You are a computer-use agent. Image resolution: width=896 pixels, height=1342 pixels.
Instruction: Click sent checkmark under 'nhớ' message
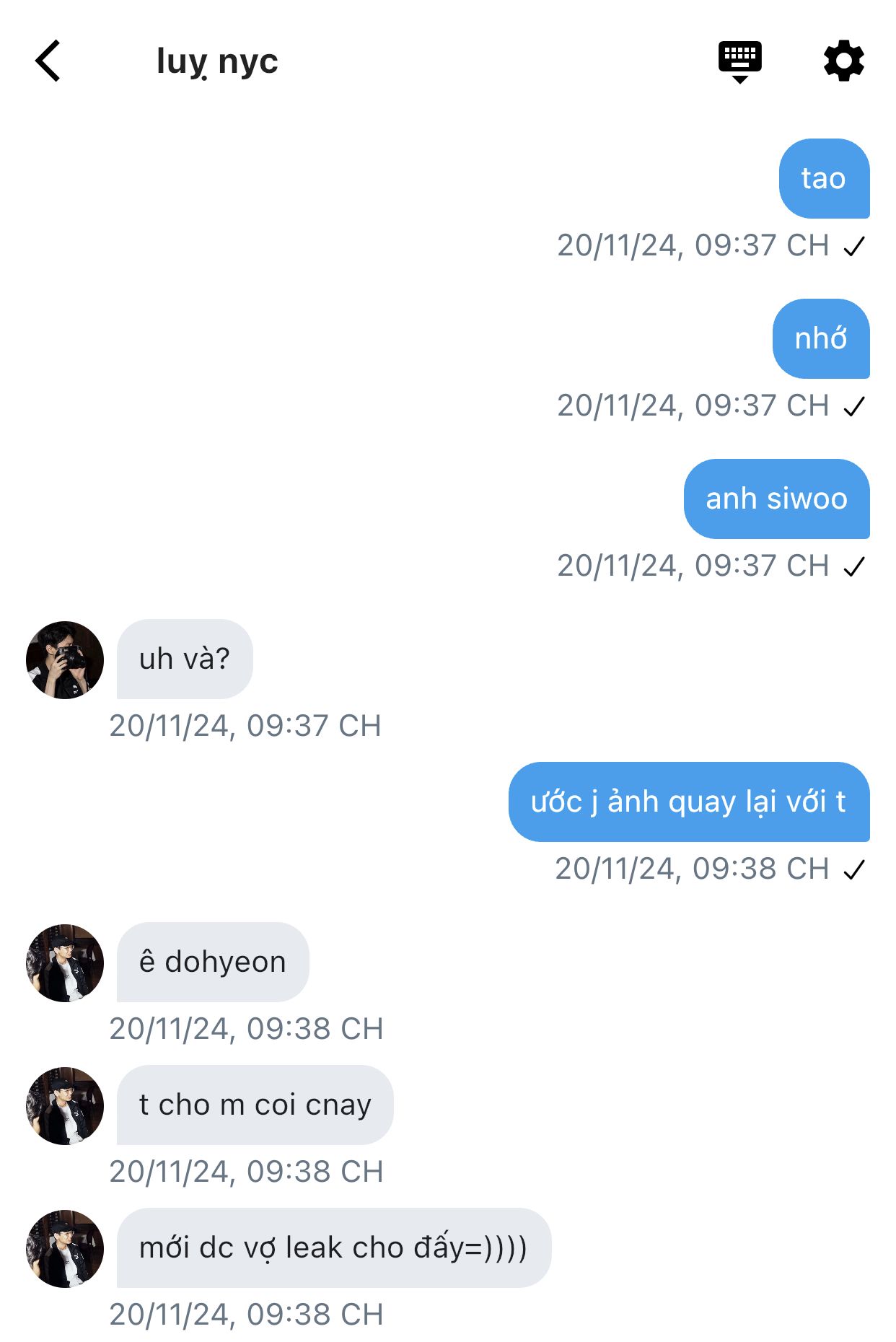tap(854, 407)
